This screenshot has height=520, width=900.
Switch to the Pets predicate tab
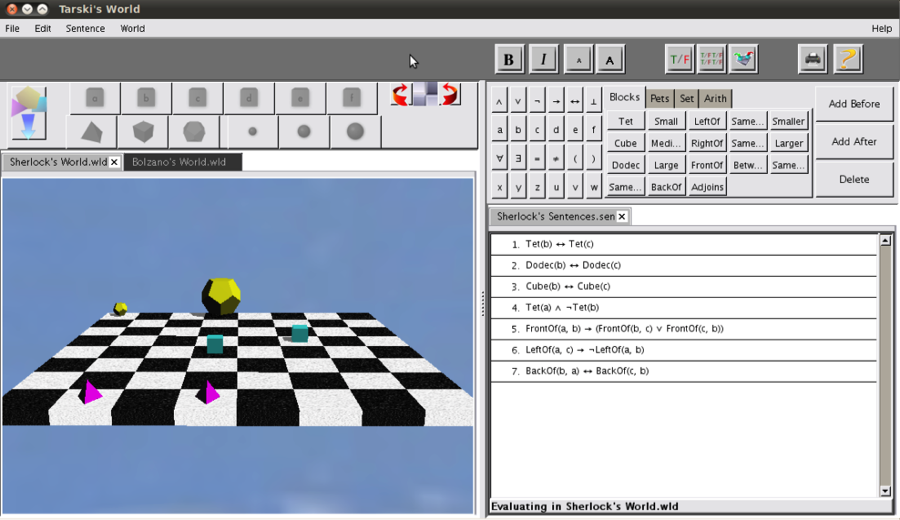click(660, 98)
